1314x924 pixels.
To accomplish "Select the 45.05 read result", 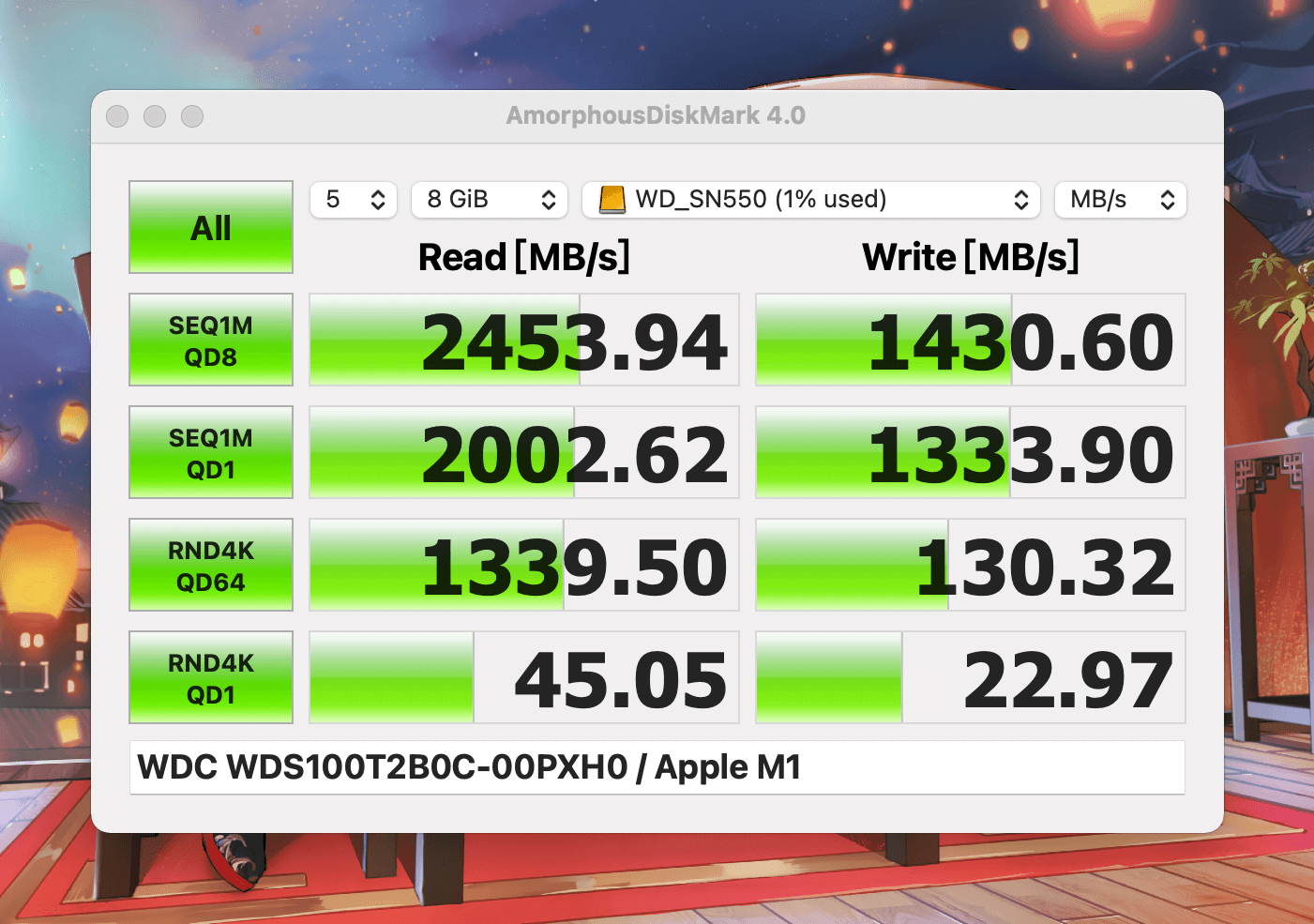I will point(524,677).
